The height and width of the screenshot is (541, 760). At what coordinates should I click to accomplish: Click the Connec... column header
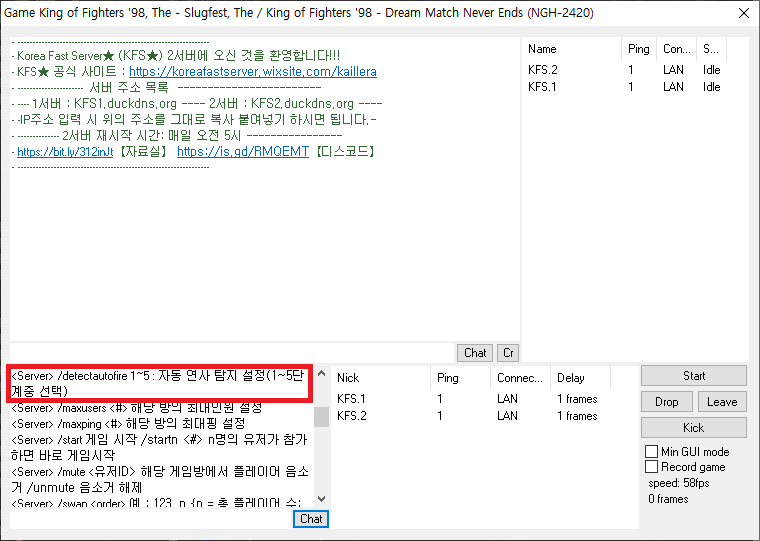coord(521,378)
